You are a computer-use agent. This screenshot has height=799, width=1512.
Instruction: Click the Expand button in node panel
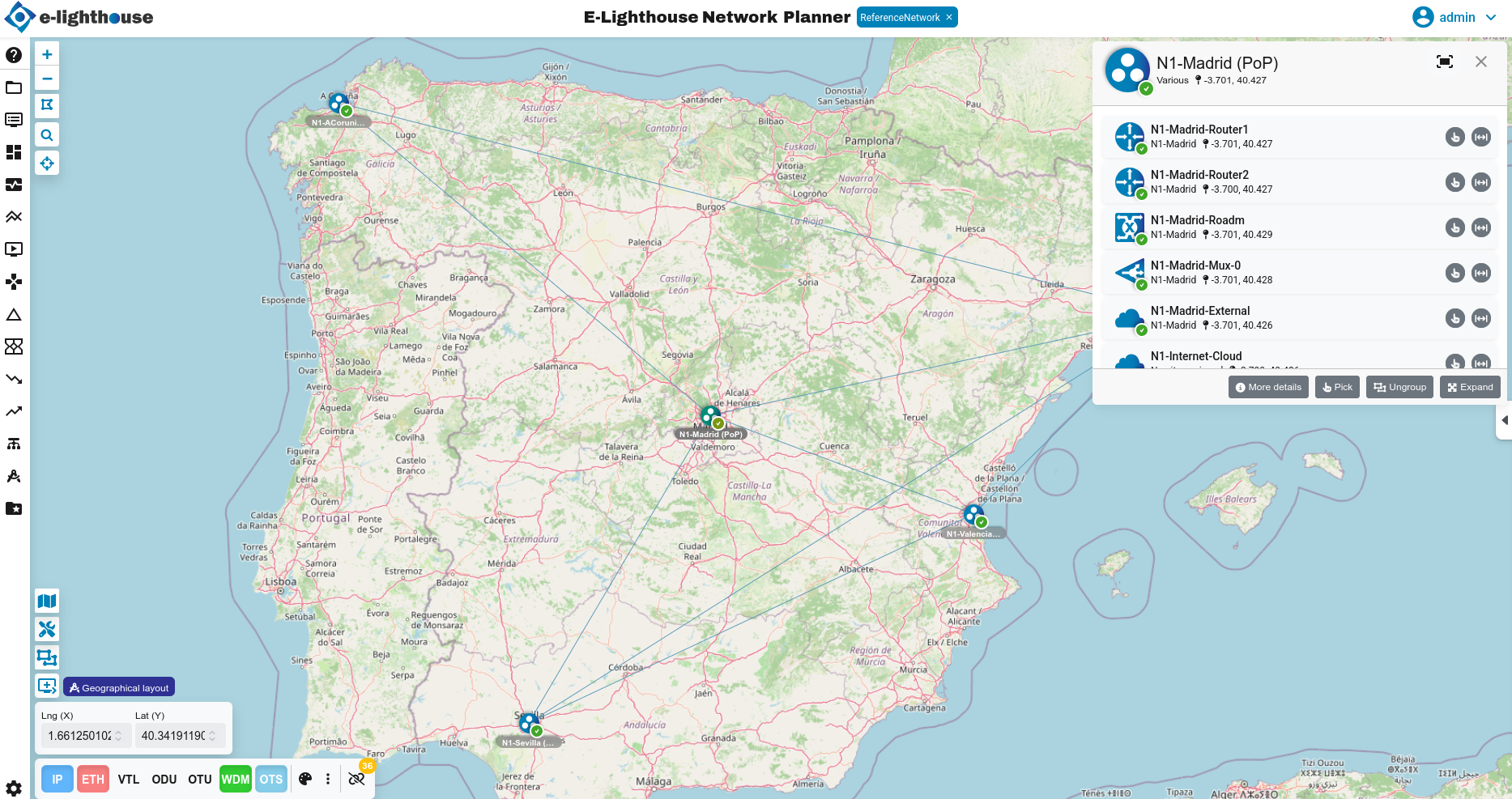pyautogui.click(x=1470, y=387)
